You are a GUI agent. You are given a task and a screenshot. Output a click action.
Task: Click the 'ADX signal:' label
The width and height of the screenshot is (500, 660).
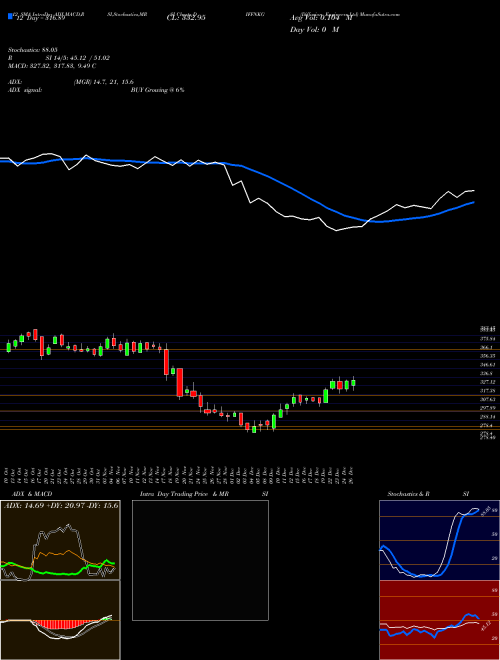(x=25, y=90)
